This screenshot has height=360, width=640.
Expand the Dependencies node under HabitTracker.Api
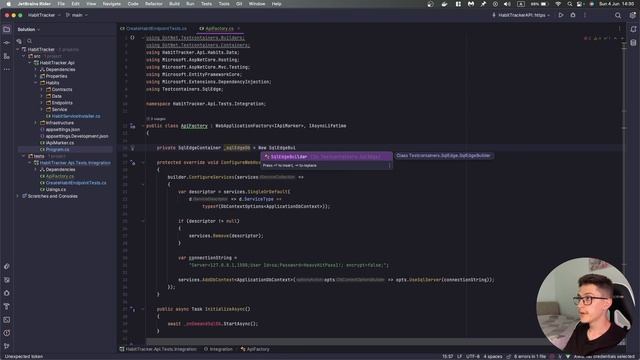coord(36,70)
